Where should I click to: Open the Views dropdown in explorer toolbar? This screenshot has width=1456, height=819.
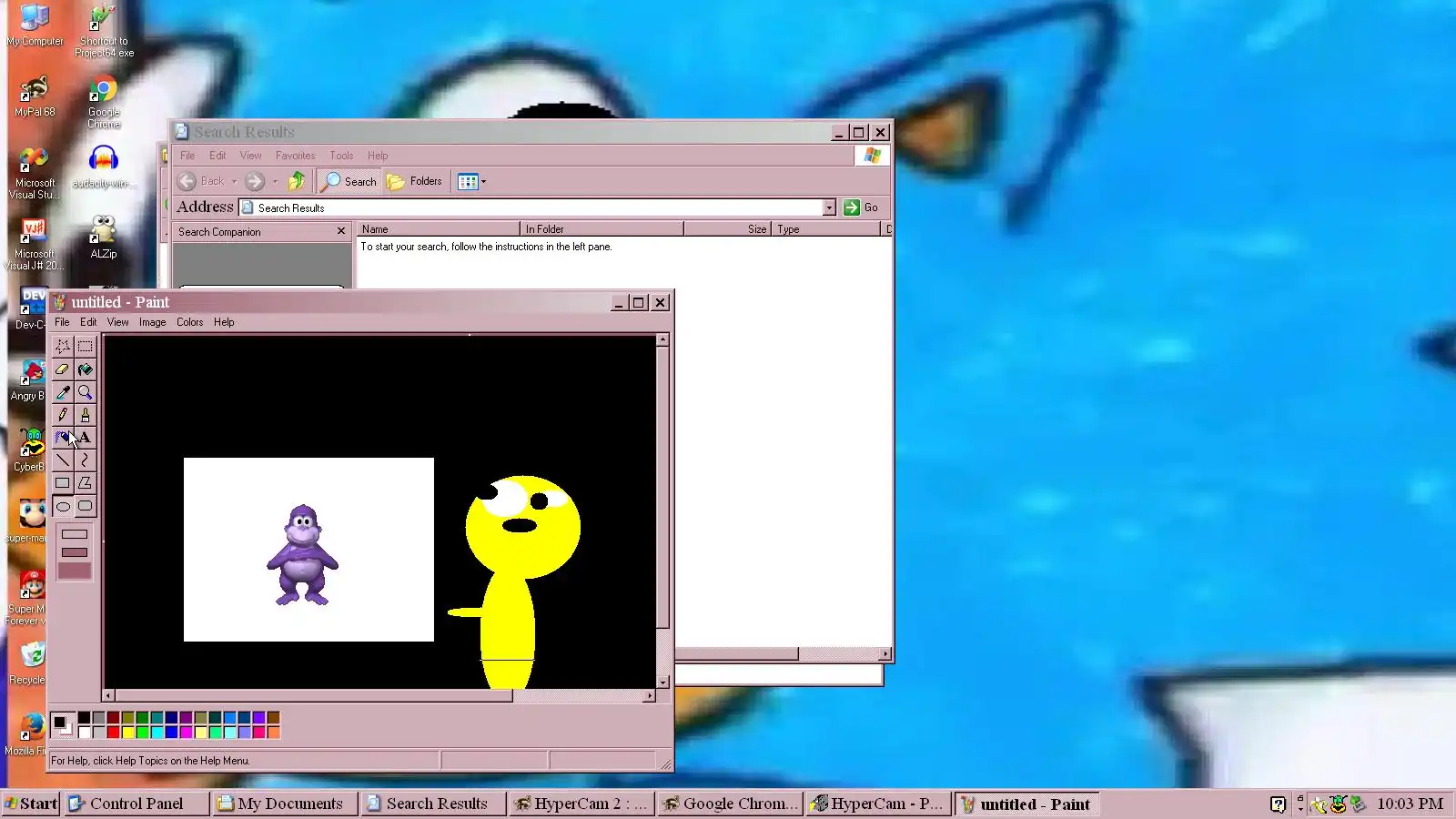pos(471,181)
